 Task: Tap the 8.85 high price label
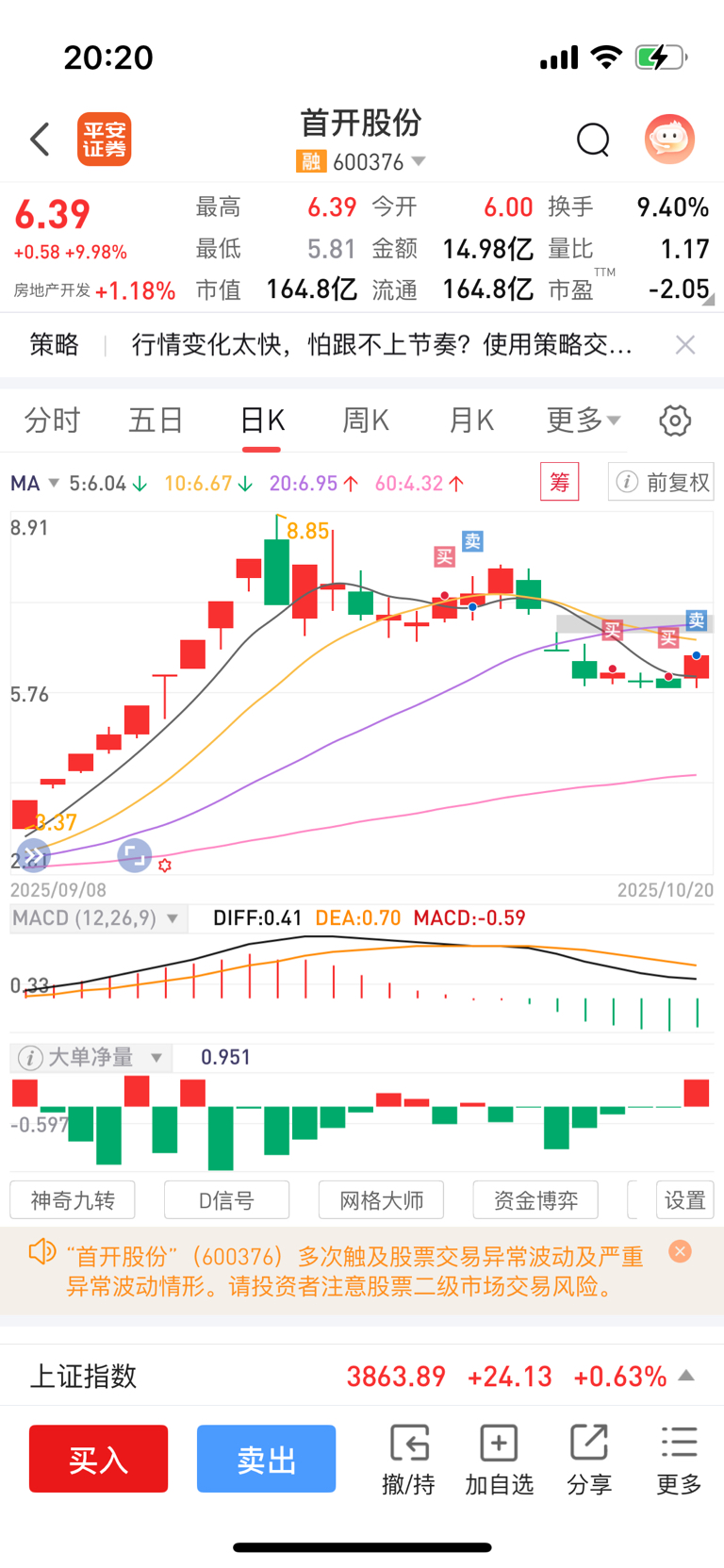[308, 531]
